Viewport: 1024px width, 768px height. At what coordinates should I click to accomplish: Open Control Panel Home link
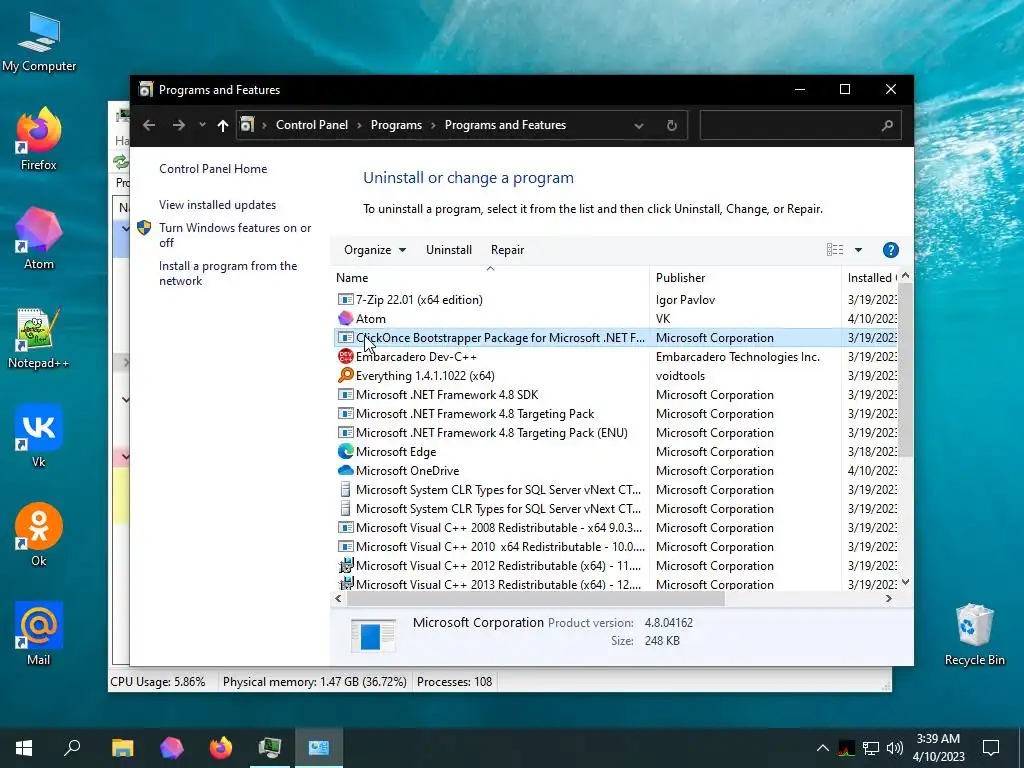[x=213, y=168]
